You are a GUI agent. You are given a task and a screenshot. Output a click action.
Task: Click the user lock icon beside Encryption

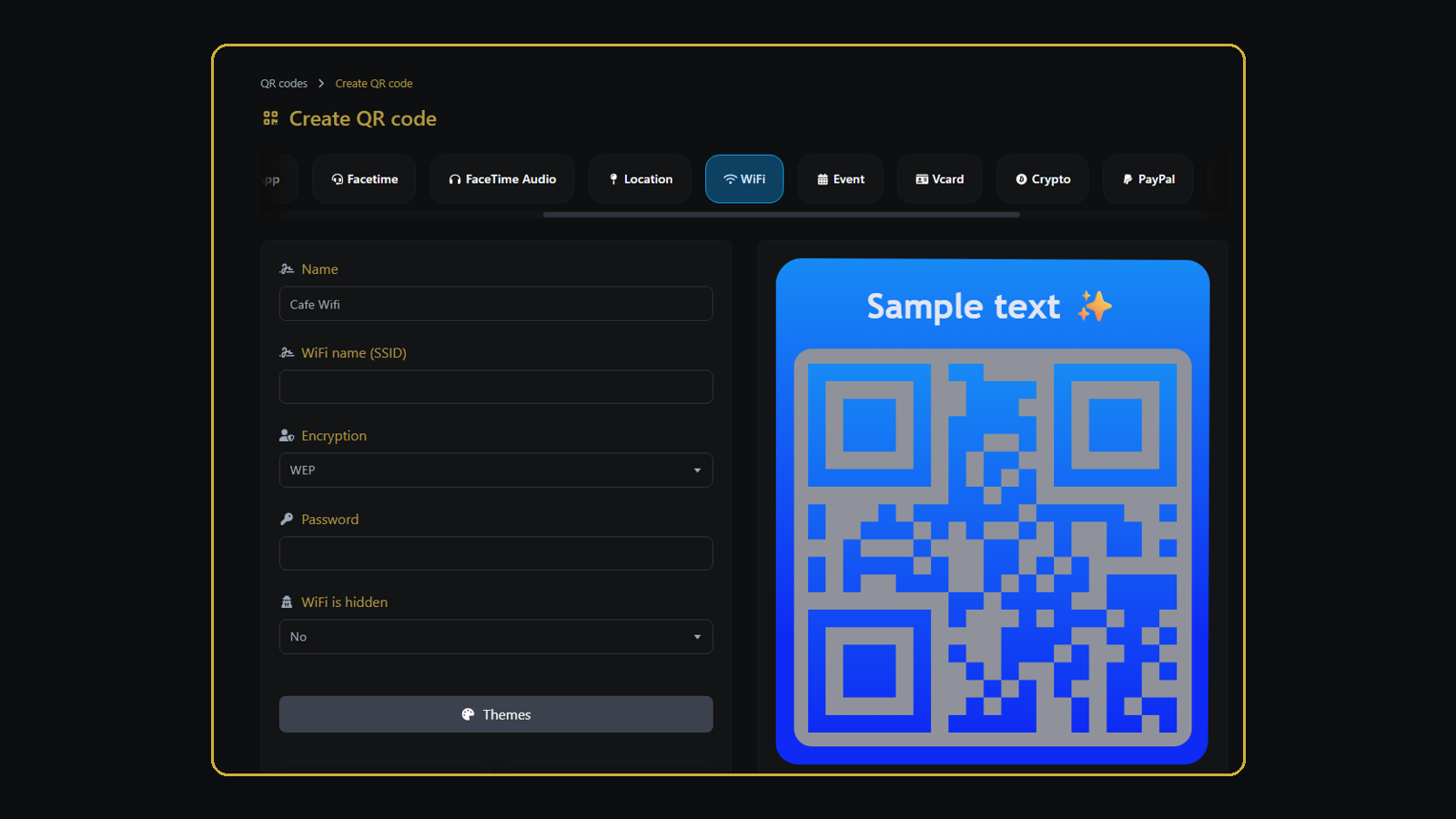[287, 436]
